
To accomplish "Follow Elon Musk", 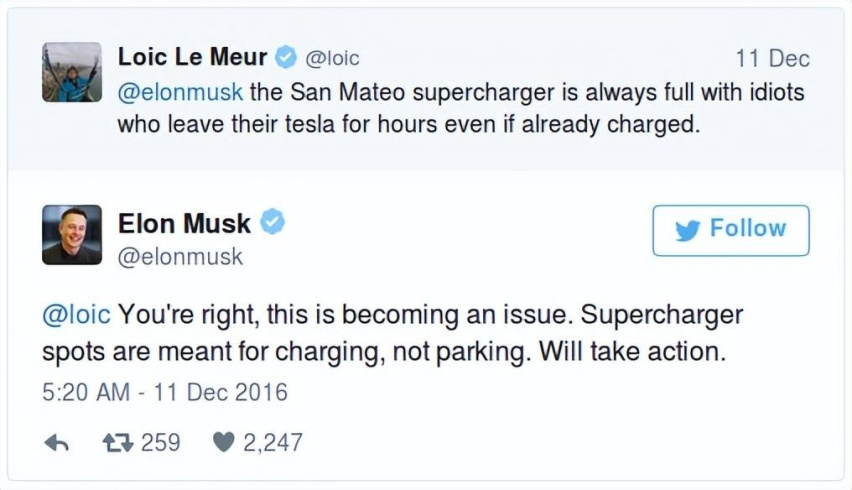I will coord(731,230).
